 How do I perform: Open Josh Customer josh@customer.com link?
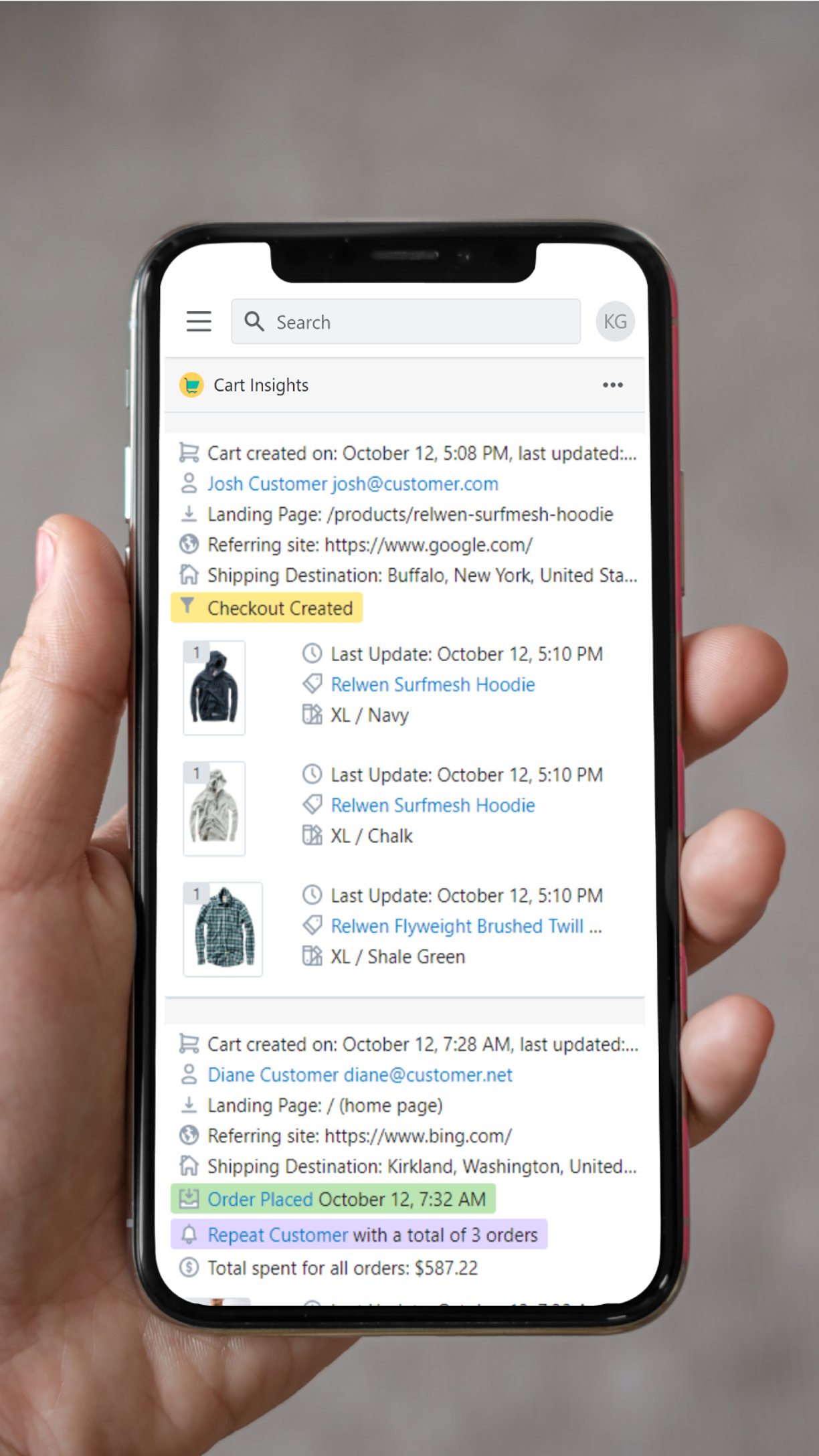point(353,484)
